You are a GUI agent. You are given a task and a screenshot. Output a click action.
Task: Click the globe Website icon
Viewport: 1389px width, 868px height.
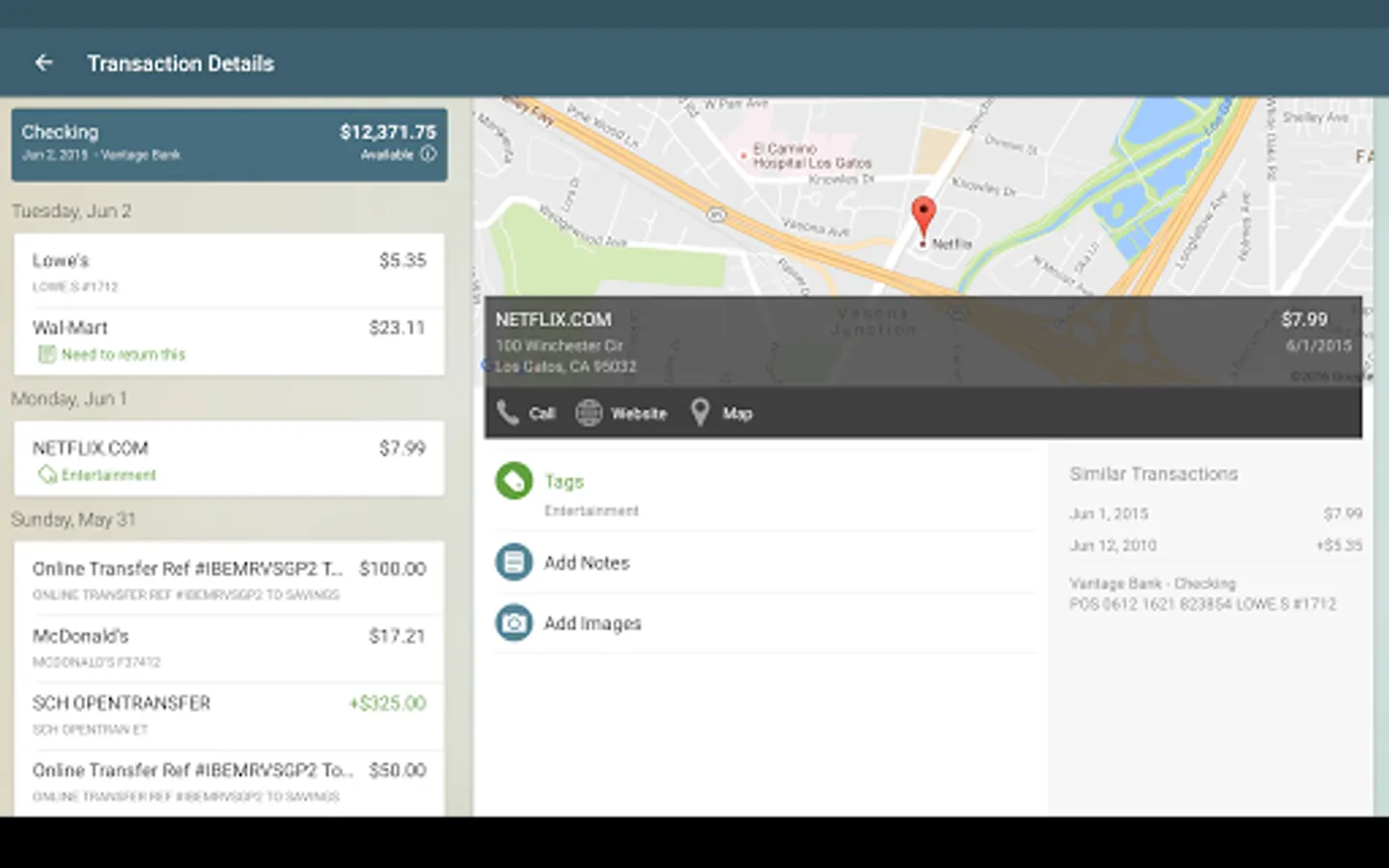pyautogui.click(x=588, y=413)
